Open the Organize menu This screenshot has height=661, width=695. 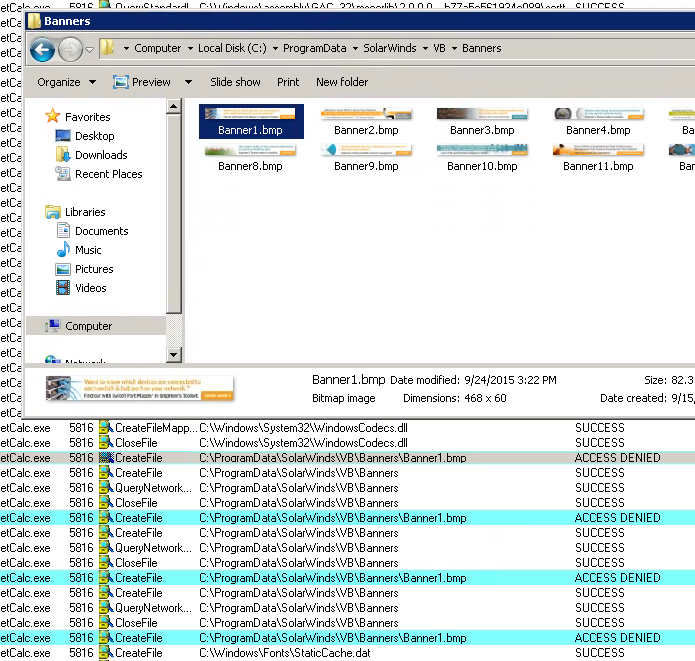(66, 82)
